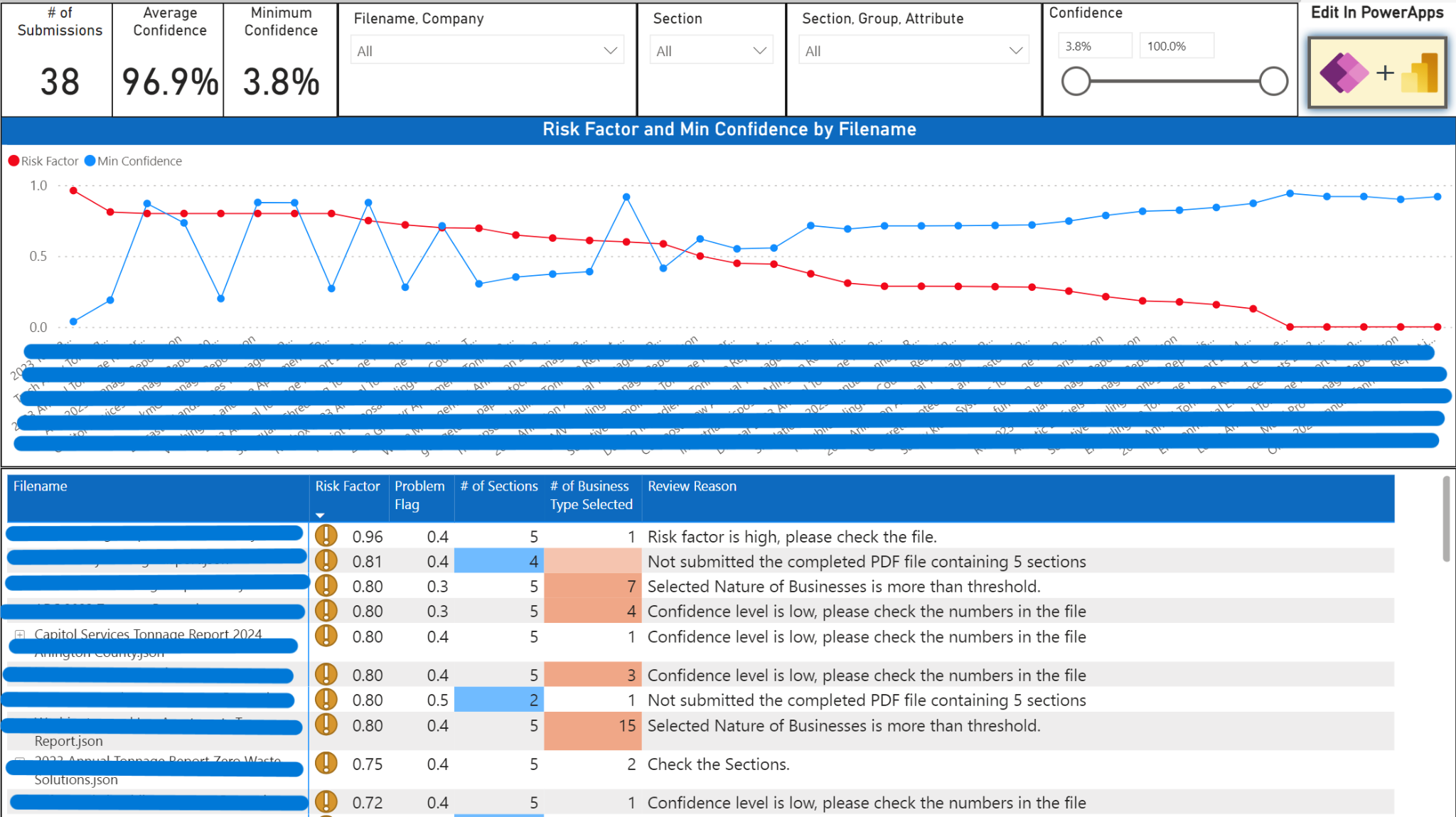Click the warning icon beside risk factor 0.96
1456x817 pixels.
point(327,535)
